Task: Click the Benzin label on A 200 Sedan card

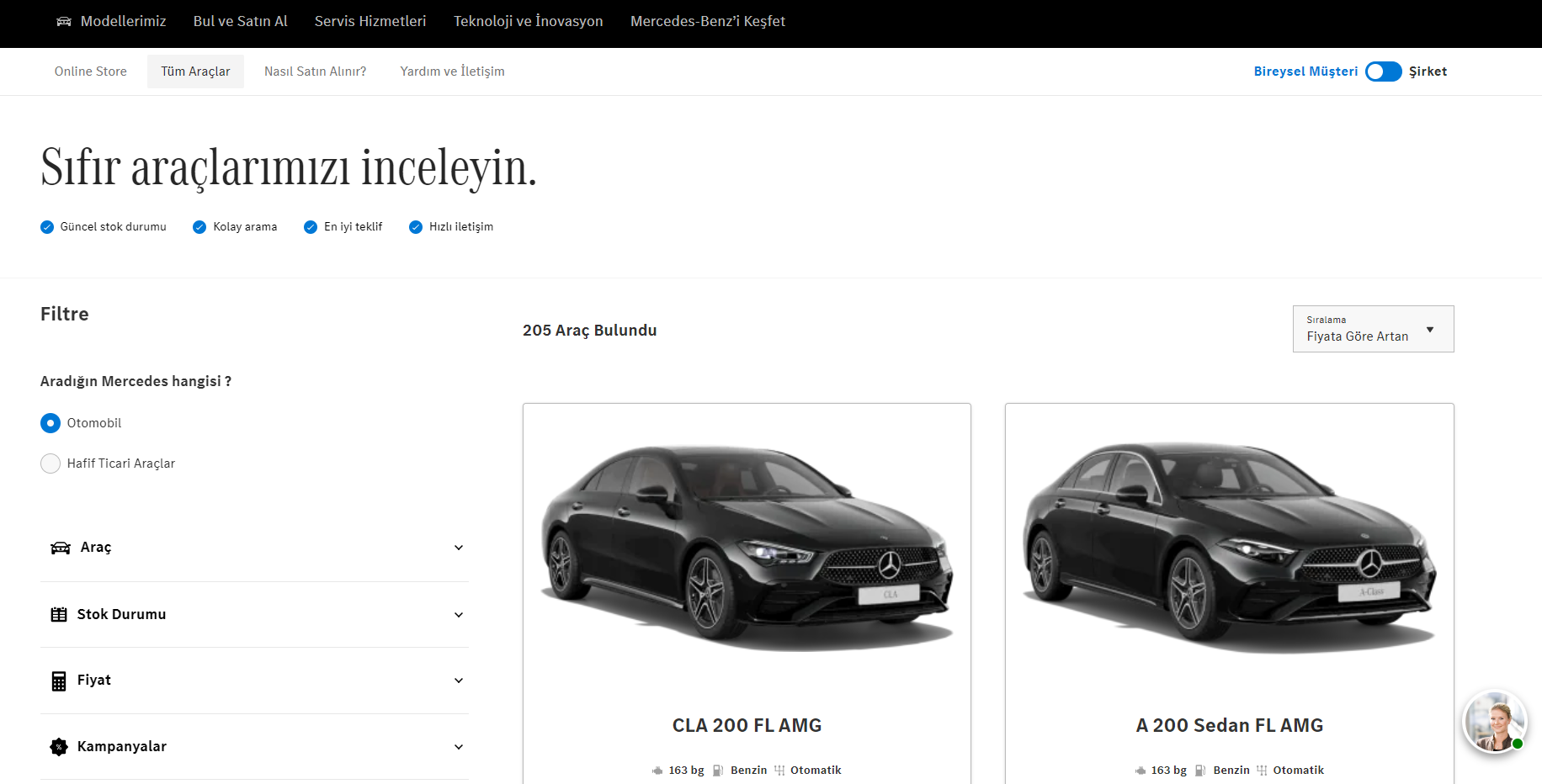Action: coord(1231,771)
